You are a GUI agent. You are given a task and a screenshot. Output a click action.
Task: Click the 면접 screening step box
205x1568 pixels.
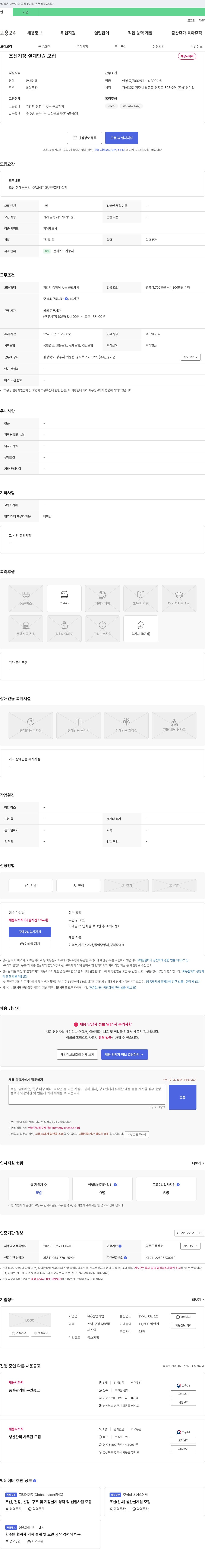pyautogui.click(x=78, y=886)
